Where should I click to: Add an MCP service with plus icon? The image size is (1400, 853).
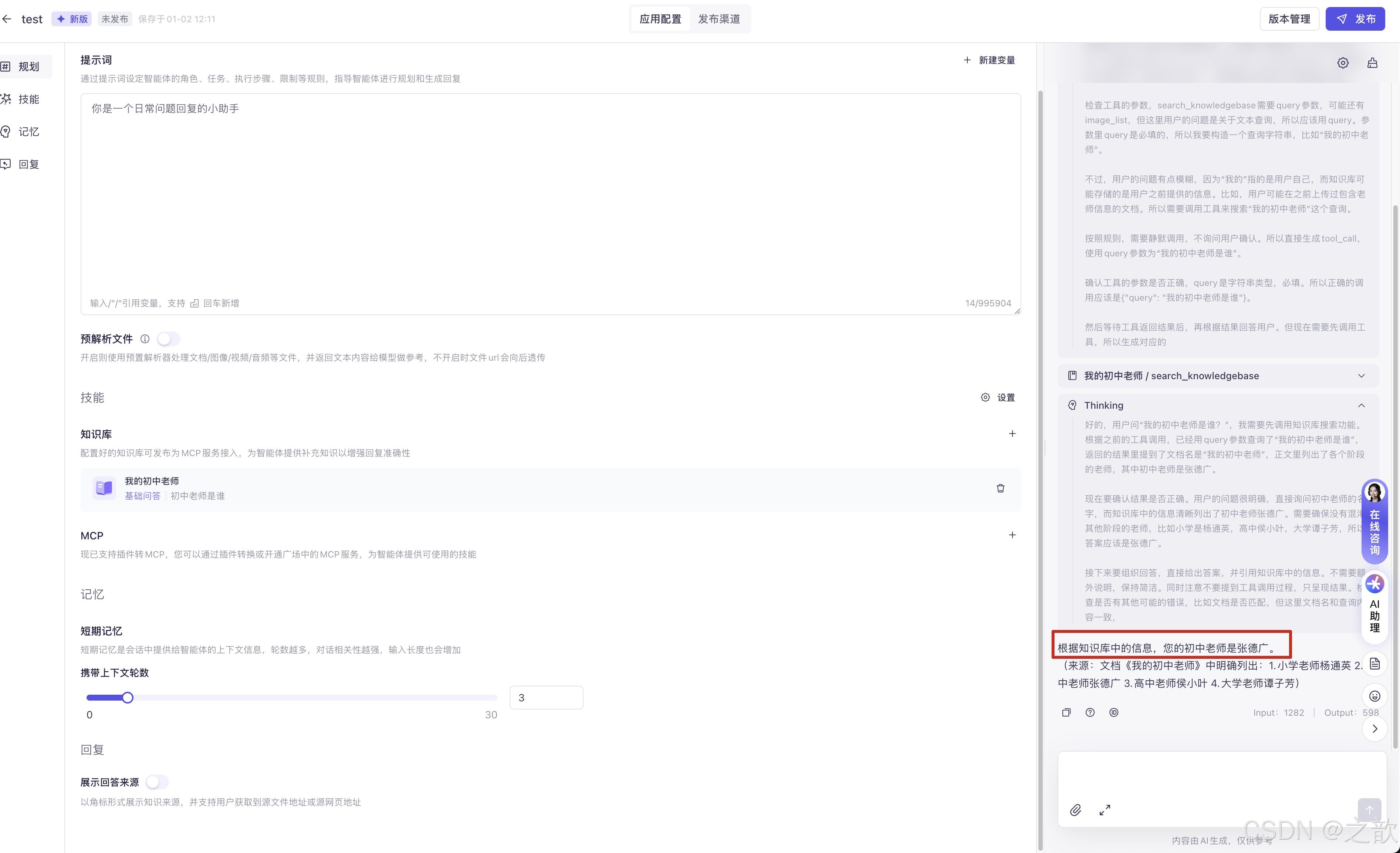coord(1012,535)
